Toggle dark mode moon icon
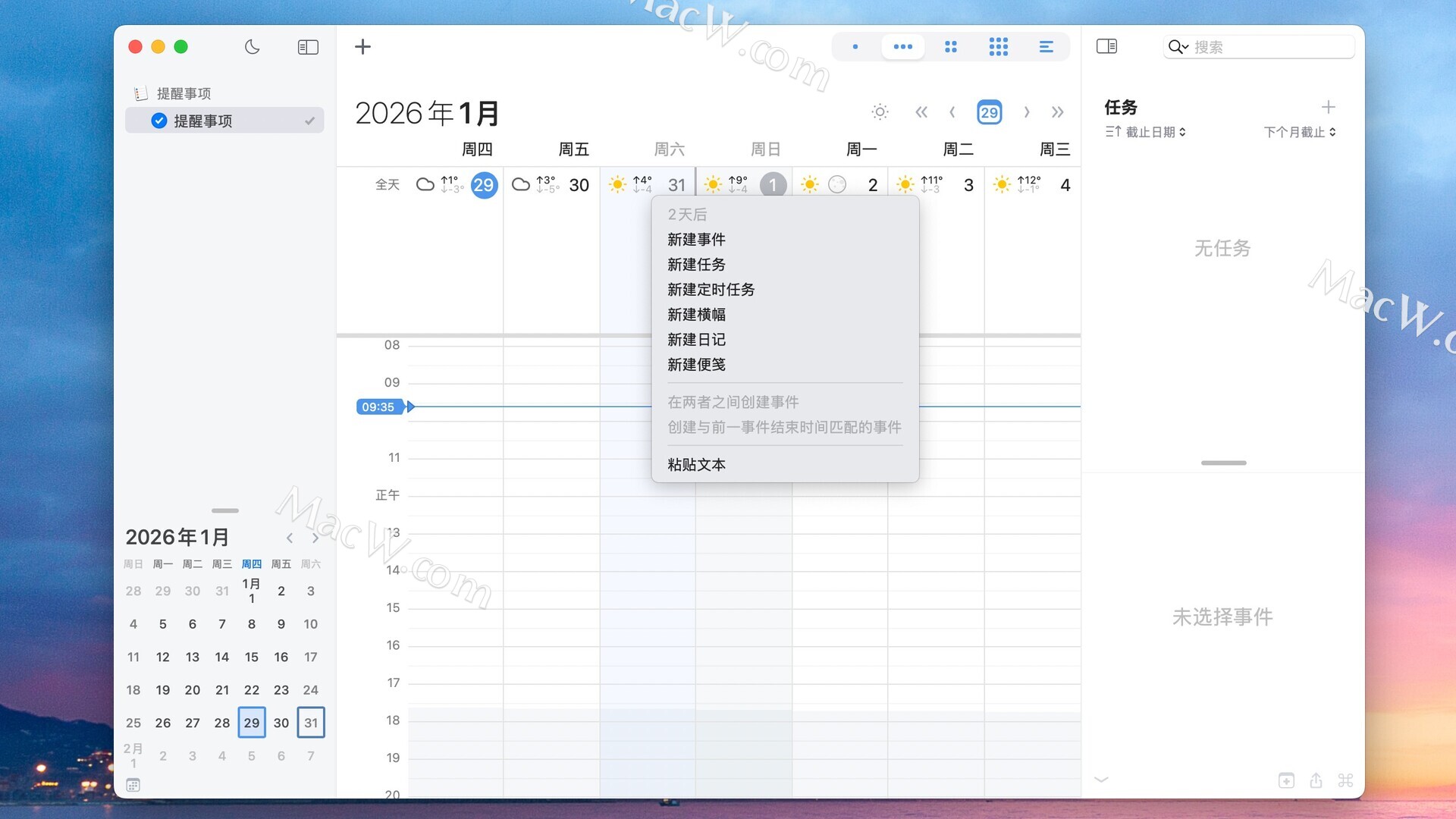 (x=252, y=47)
